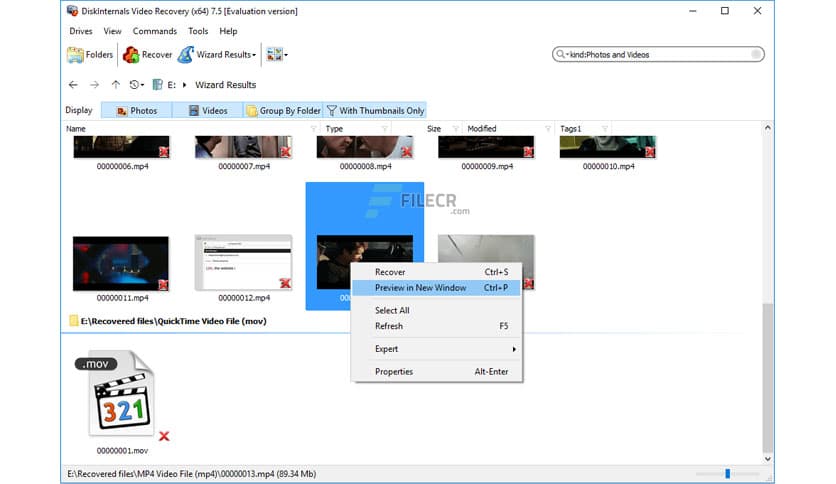Image resolution: width=836 pixels, height=484 pixels.
Task: Sort by Name column header
Action: (x=76, y=128)
